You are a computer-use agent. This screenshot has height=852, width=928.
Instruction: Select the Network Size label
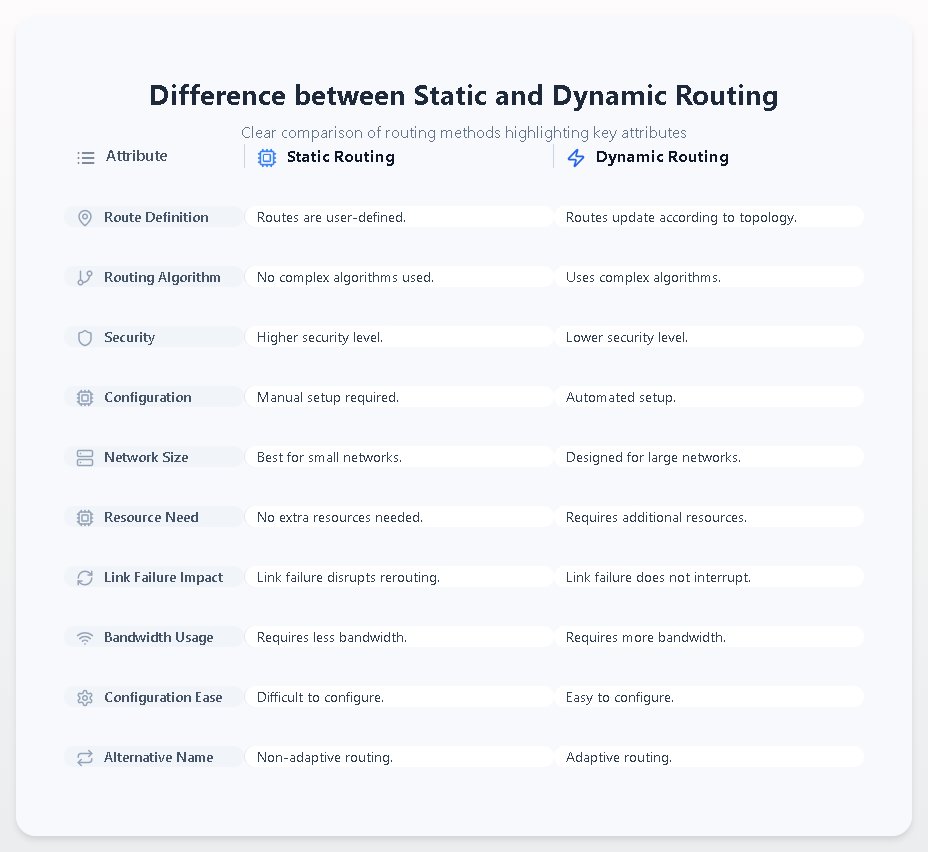tap(146, 457)
